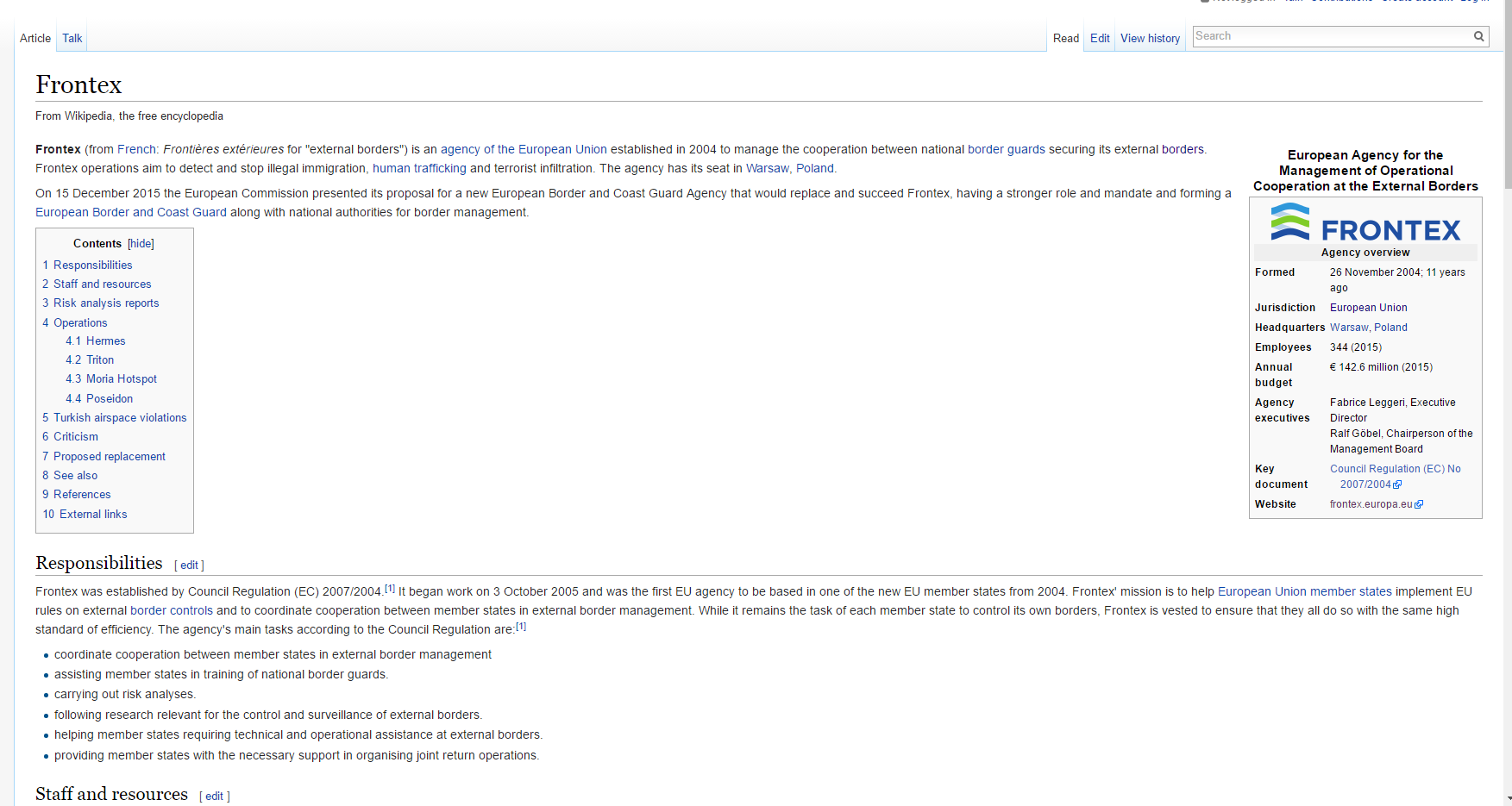
Task: Open the View history tab
Action: 1150,38
